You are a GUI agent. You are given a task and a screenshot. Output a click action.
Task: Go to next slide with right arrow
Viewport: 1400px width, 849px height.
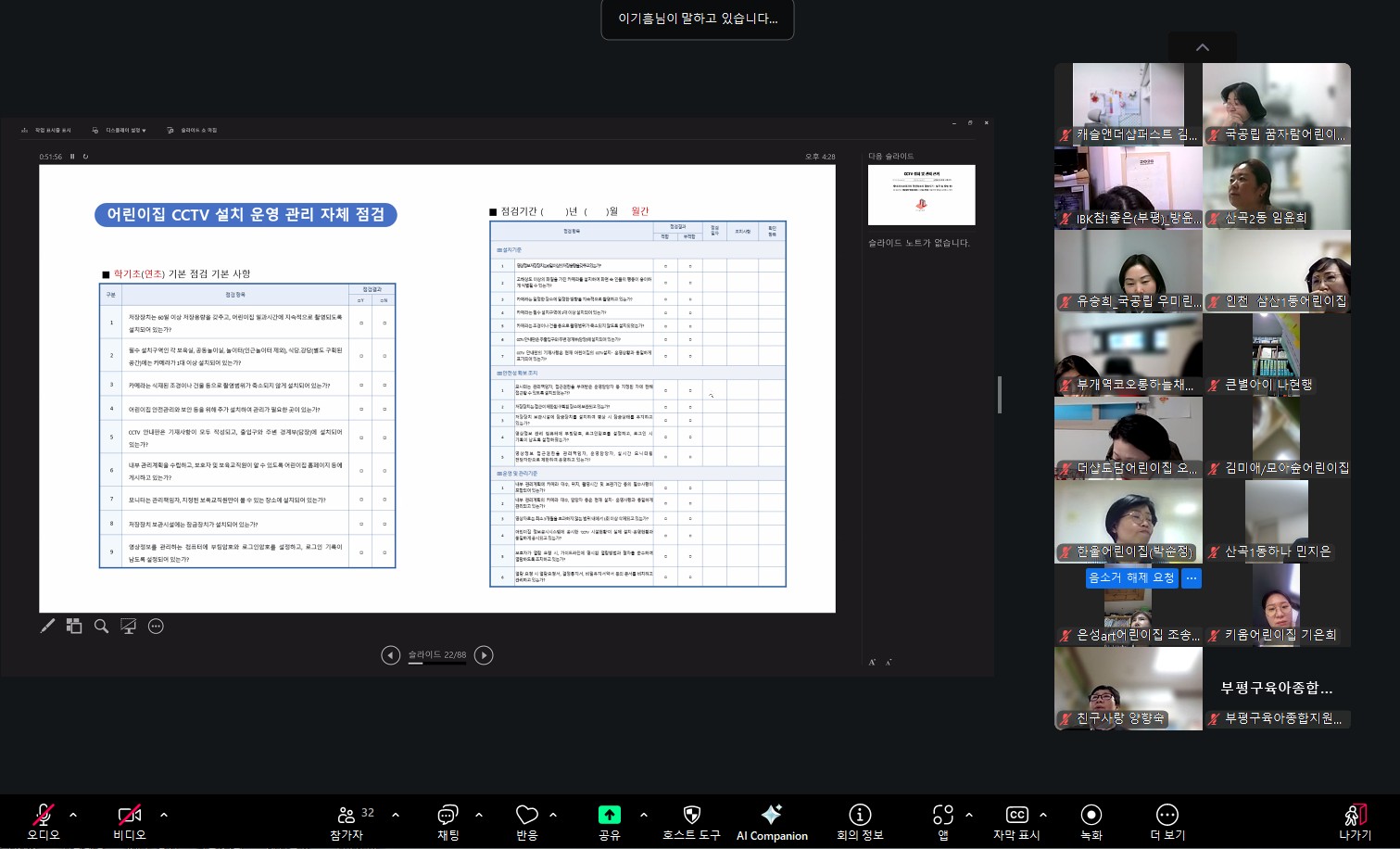point(484,655)
